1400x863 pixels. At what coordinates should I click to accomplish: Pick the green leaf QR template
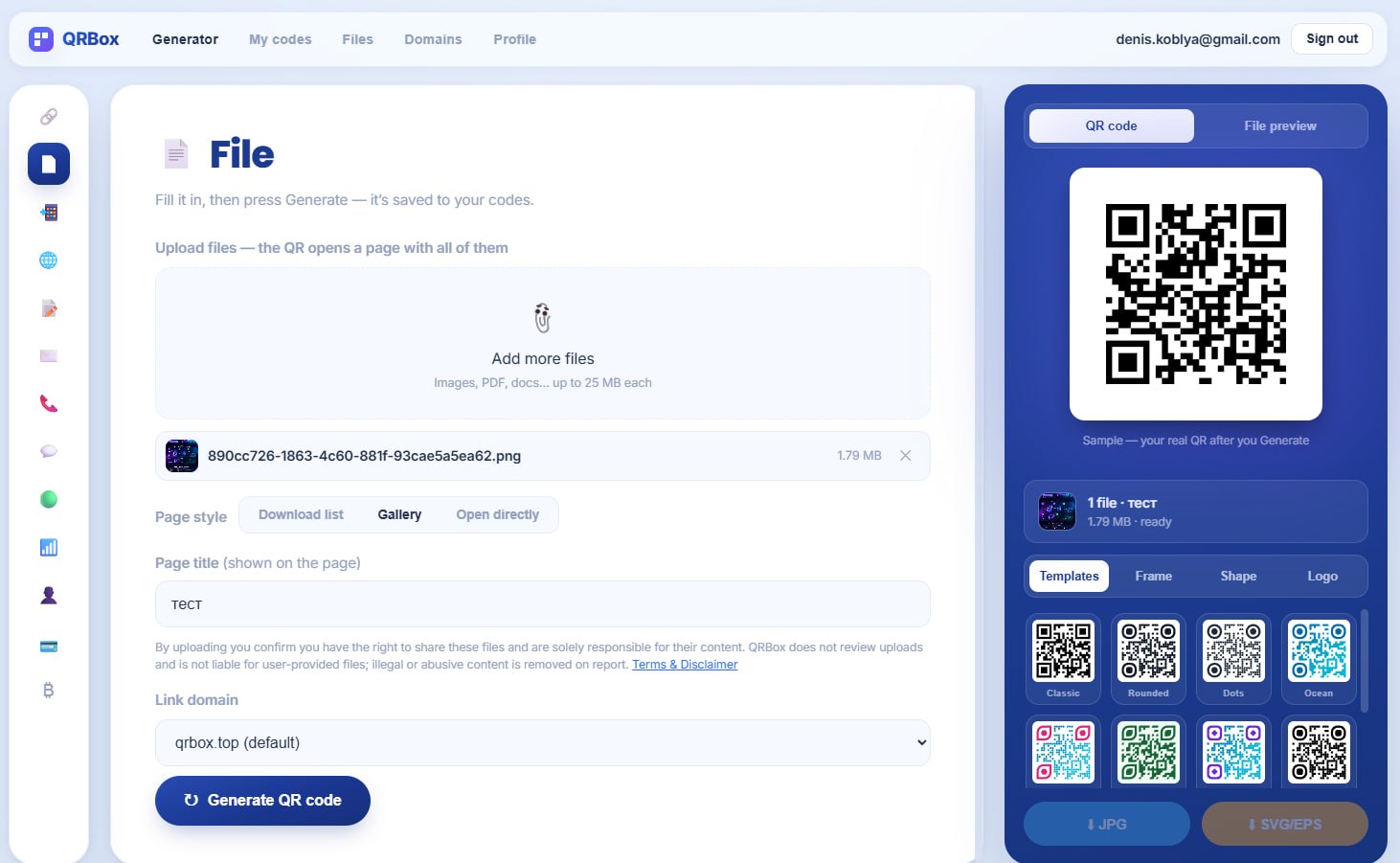coord(1148,752)
